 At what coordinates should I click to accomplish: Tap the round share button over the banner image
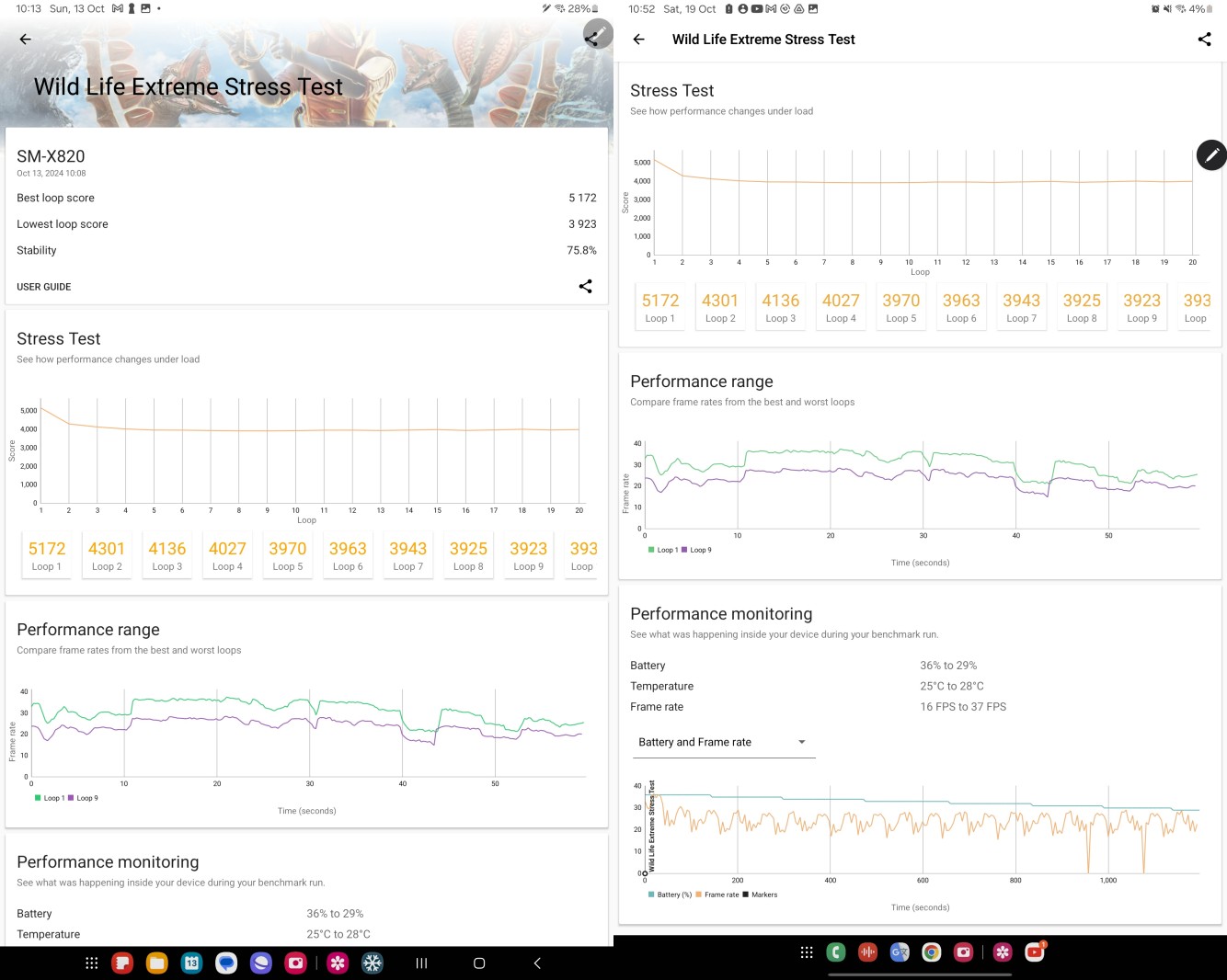(x=596, y=36)
